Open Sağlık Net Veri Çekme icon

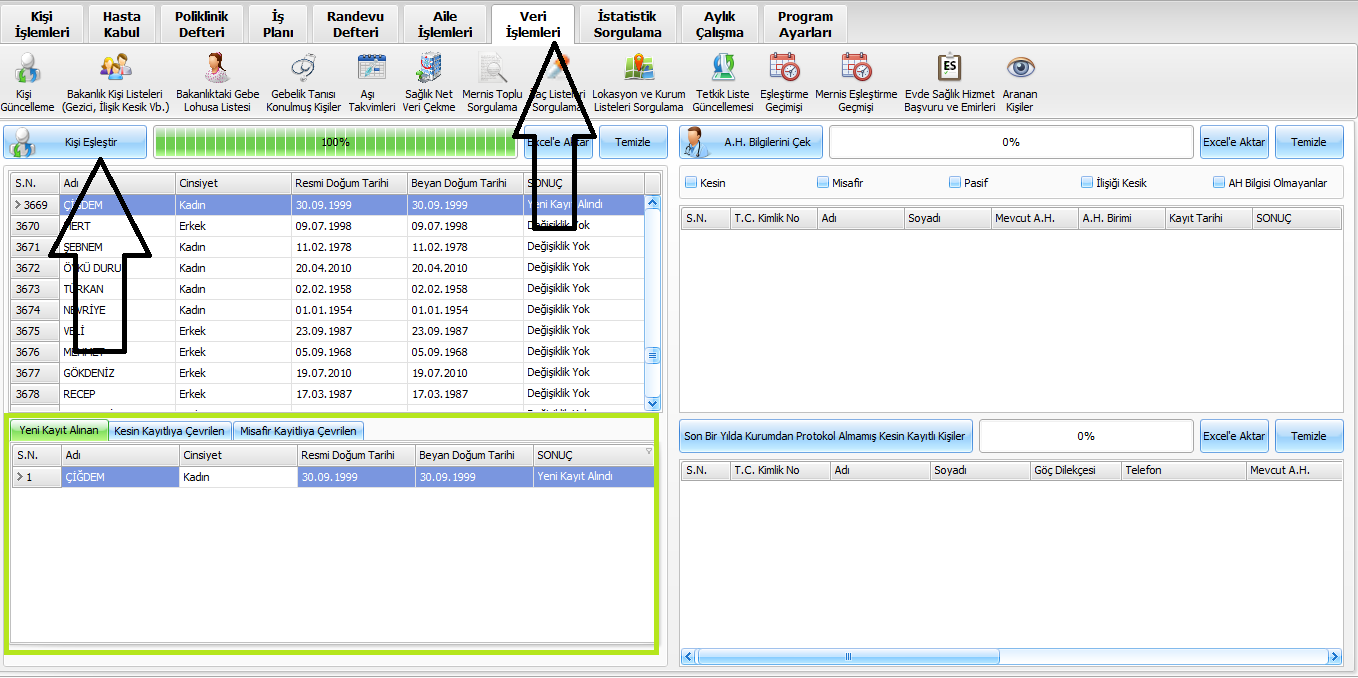click(x=429, y=69)
